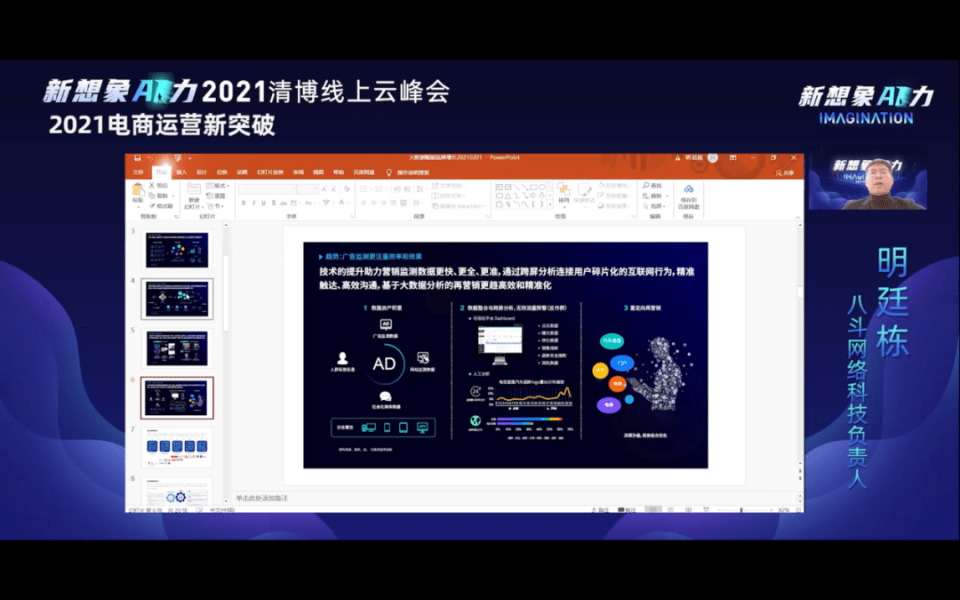Toggle italic text formatting
960x600 pixels.
[x=254, y=203]
